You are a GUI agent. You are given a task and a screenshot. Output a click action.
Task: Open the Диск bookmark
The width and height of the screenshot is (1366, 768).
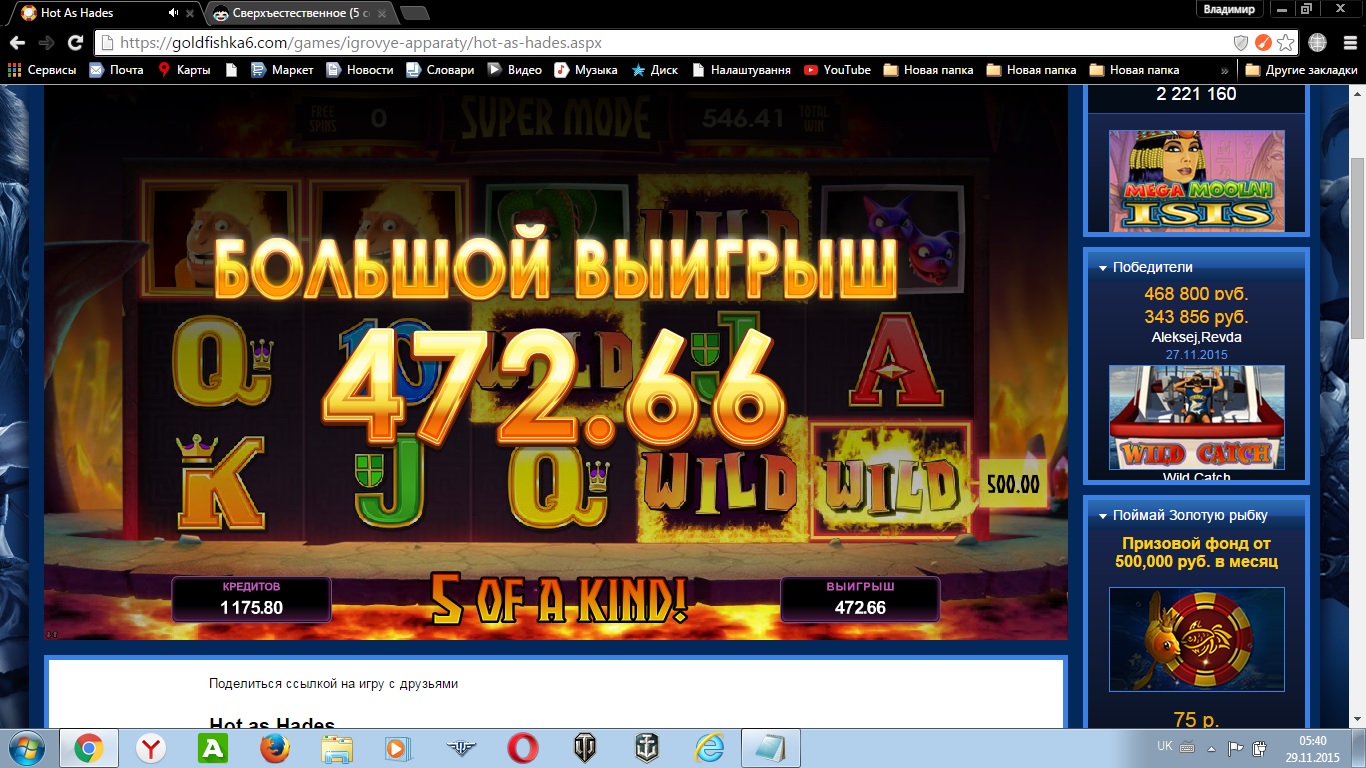tap(654, 70)
